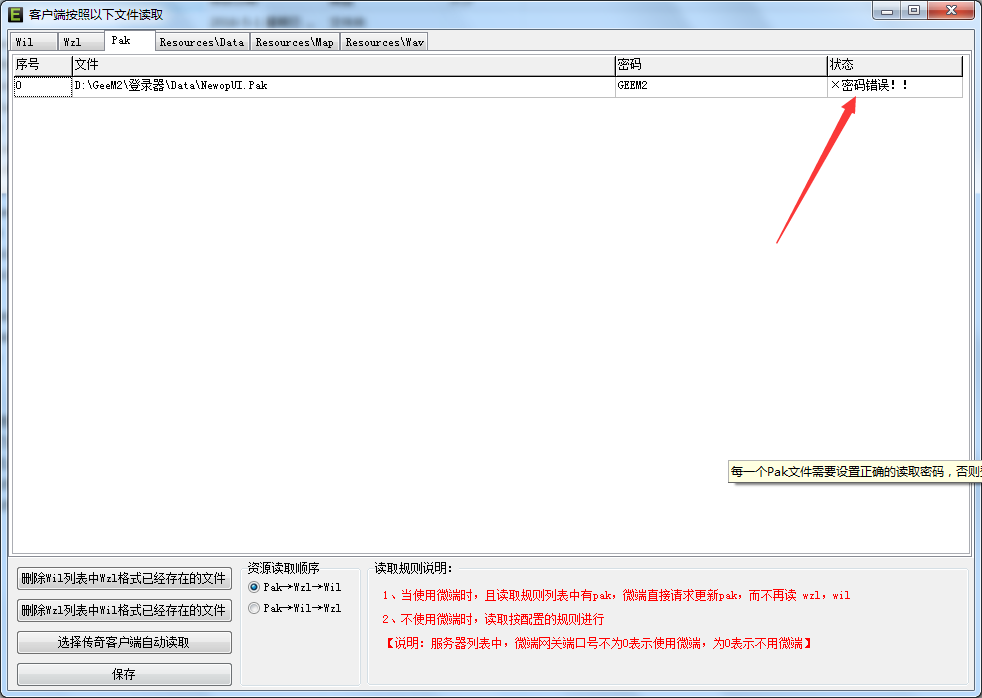Click the 文件 column header
This screenshot has width=982, height=698.
344,65
